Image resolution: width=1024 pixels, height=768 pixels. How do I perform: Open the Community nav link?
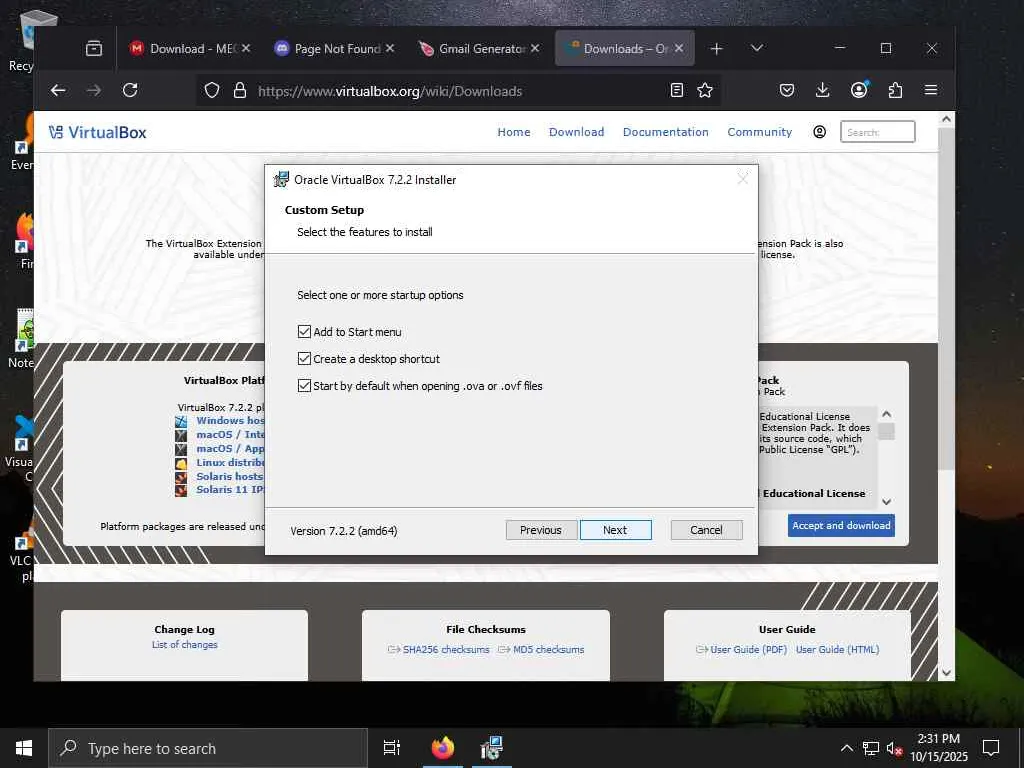[760, 132]
